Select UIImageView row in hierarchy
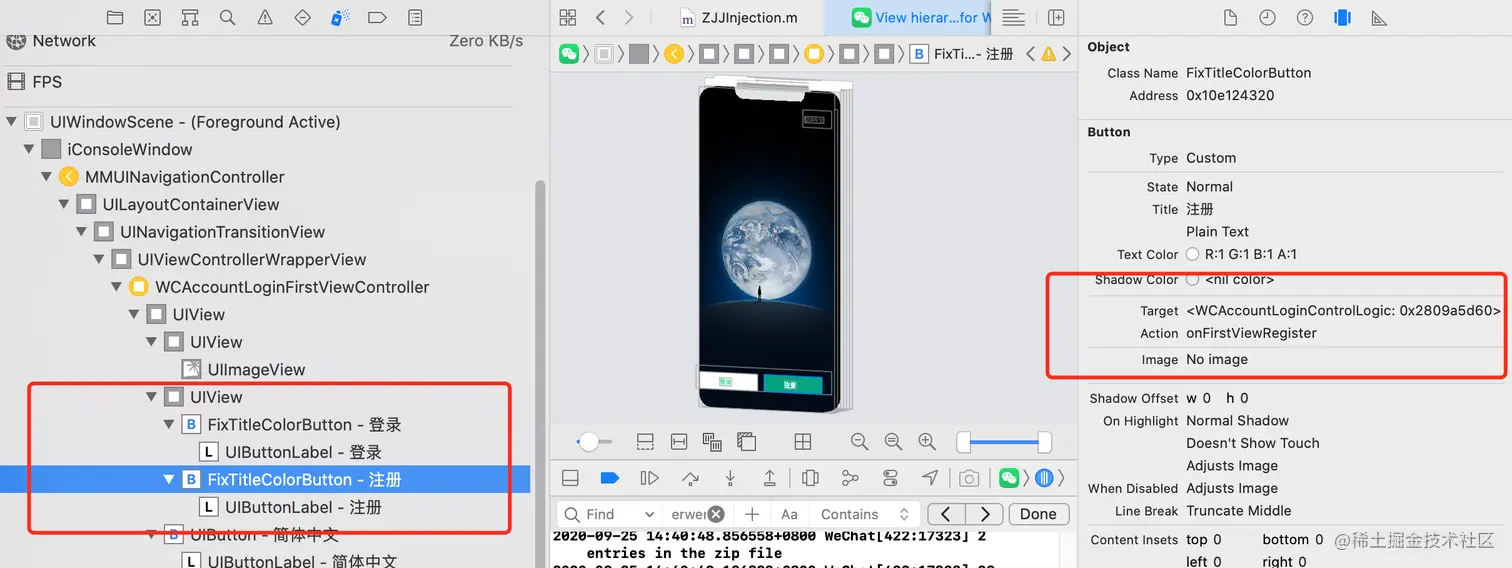The image size is (1512, 568). (267, 370)
